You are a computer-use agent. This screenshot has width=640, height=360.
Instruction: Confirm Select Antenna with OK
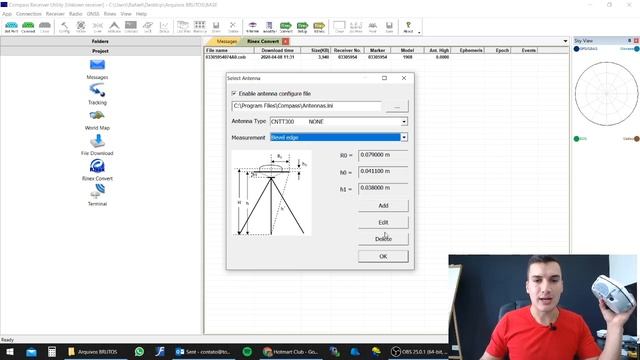pyautogui.click(x=383, y=256)
